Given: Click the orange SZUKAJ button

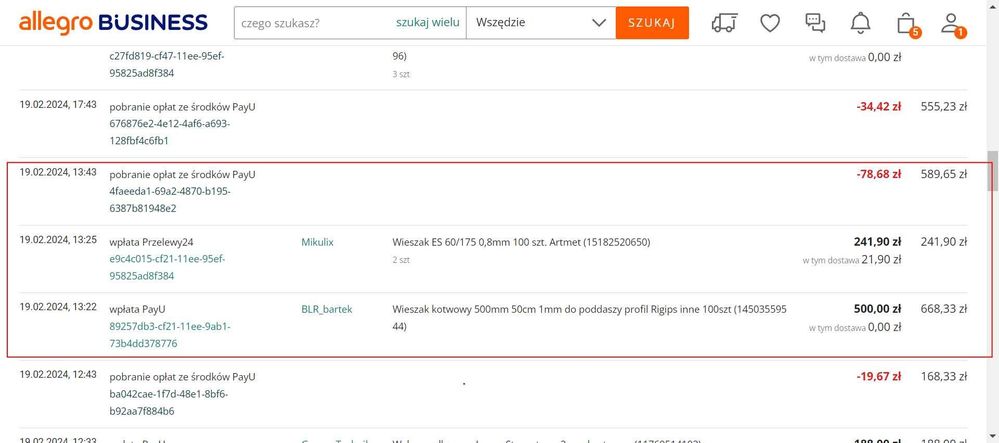Looking at the screenshot, I should (652, 23).
